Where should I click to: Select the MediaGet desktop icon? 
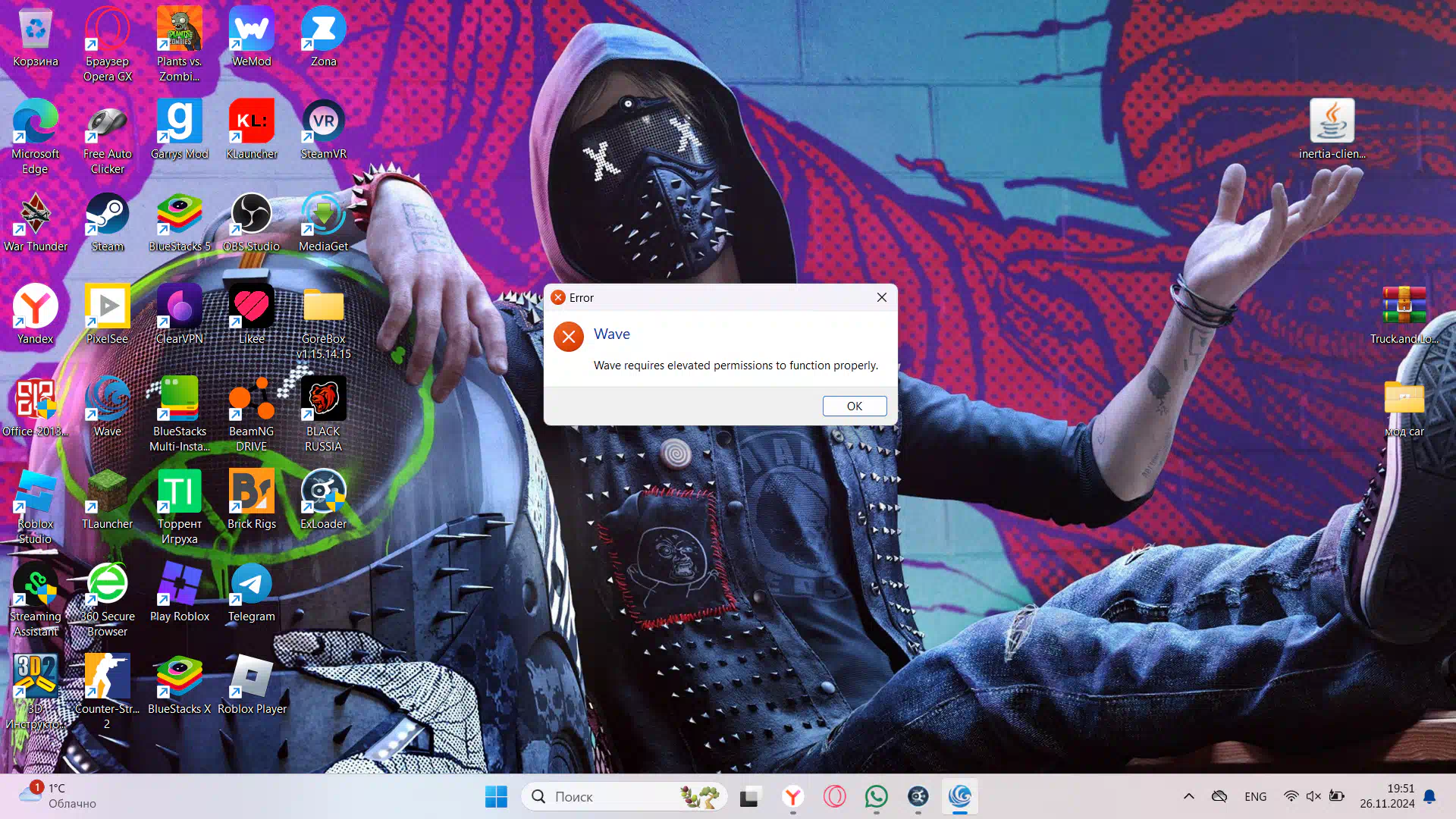324,221
